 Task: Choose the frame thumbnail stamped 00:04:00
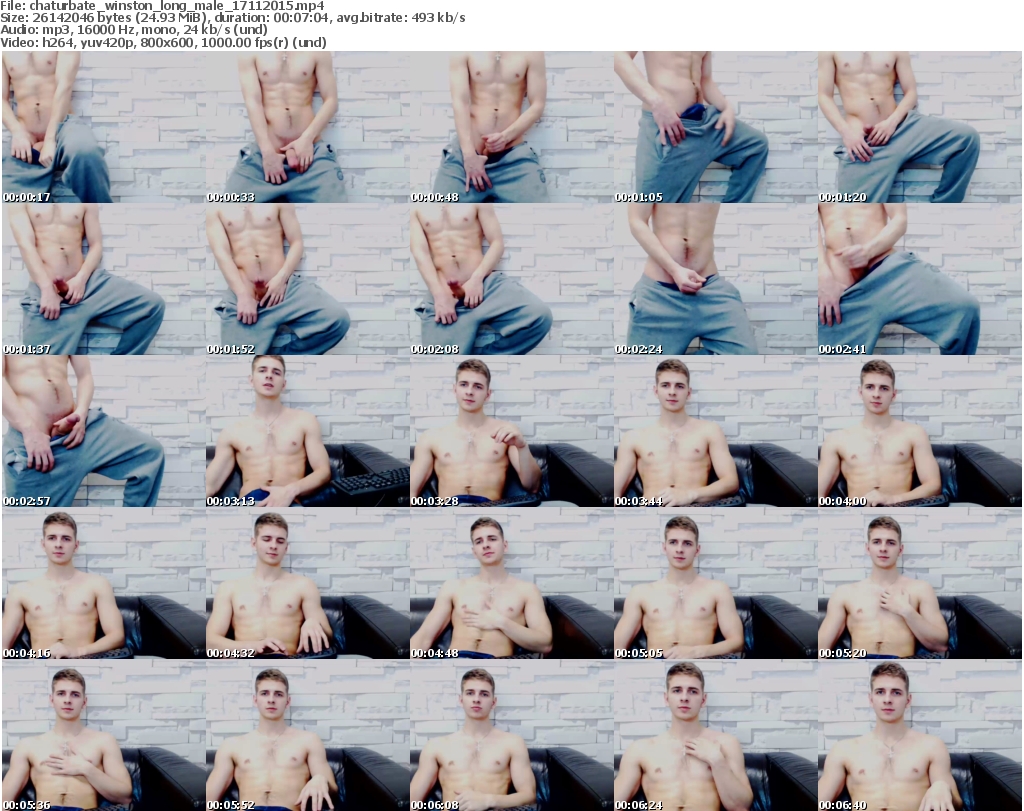pos(920,432)
